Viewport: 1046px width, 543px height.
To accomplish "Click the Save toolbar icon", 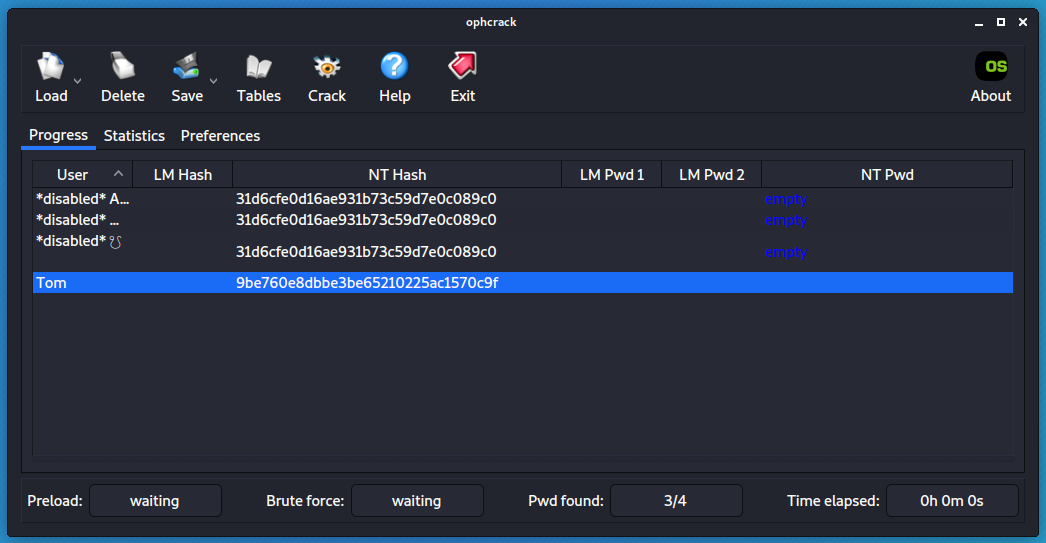I will 186,68.
